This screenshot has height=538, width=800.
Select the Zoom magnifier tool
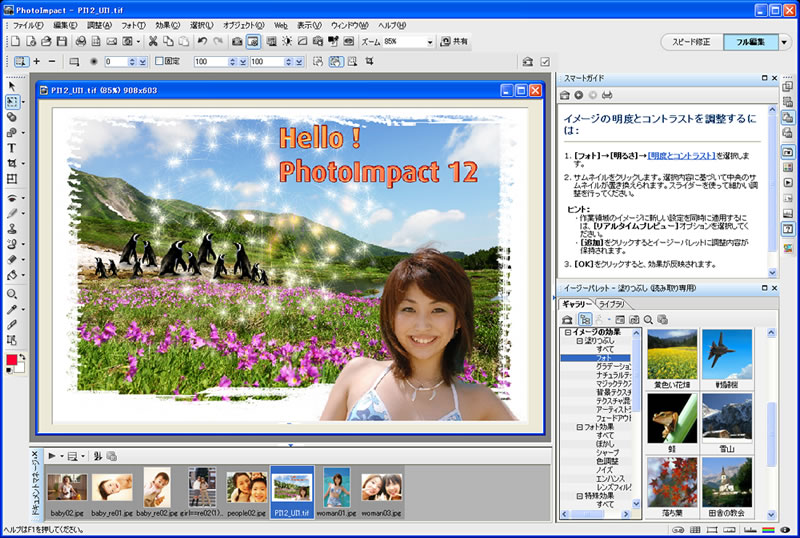point(12,294)
